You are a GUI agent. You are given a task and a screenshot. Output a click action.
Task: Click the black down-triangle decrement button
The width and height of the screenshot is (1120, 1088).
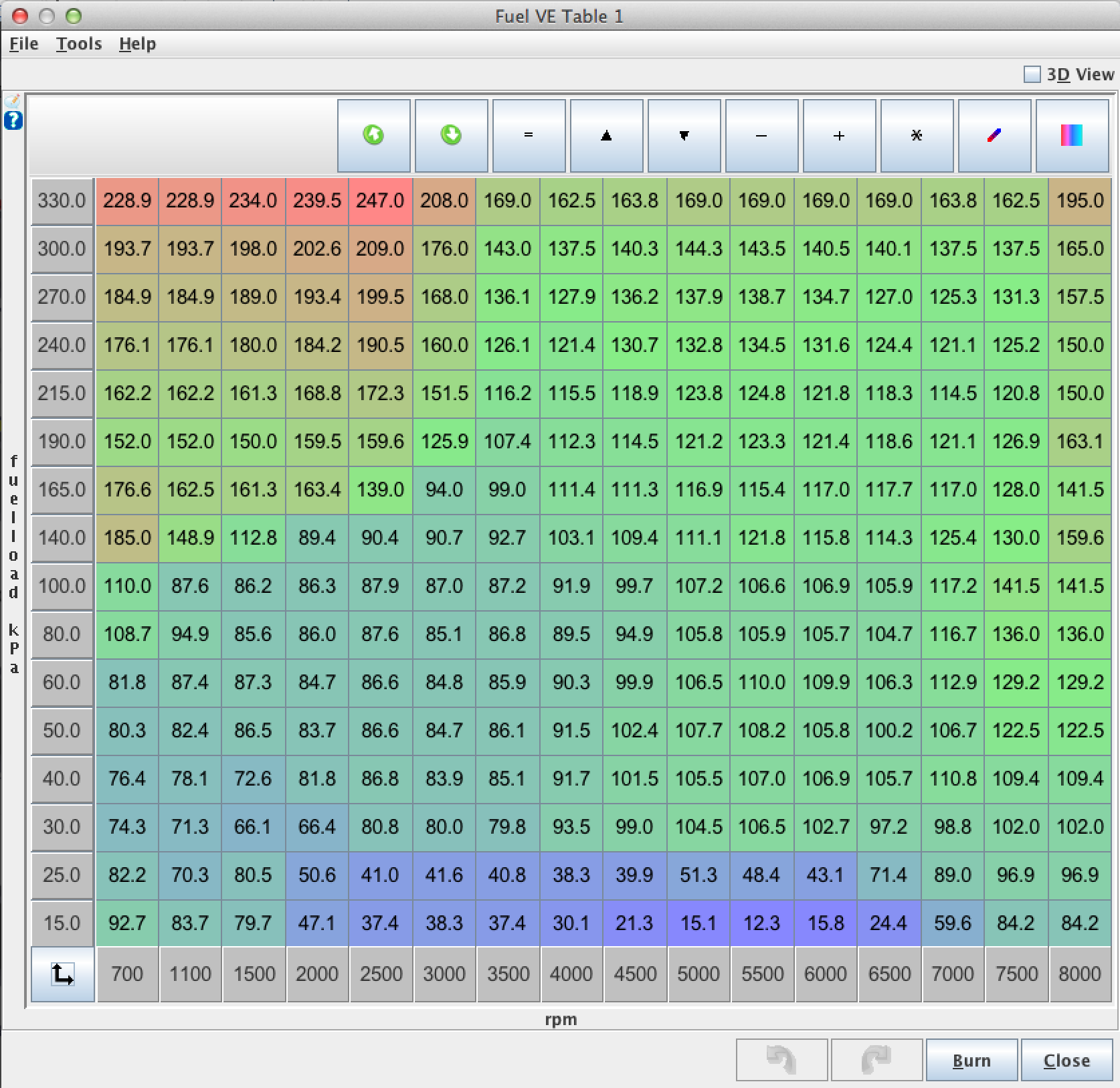[684, 136]
